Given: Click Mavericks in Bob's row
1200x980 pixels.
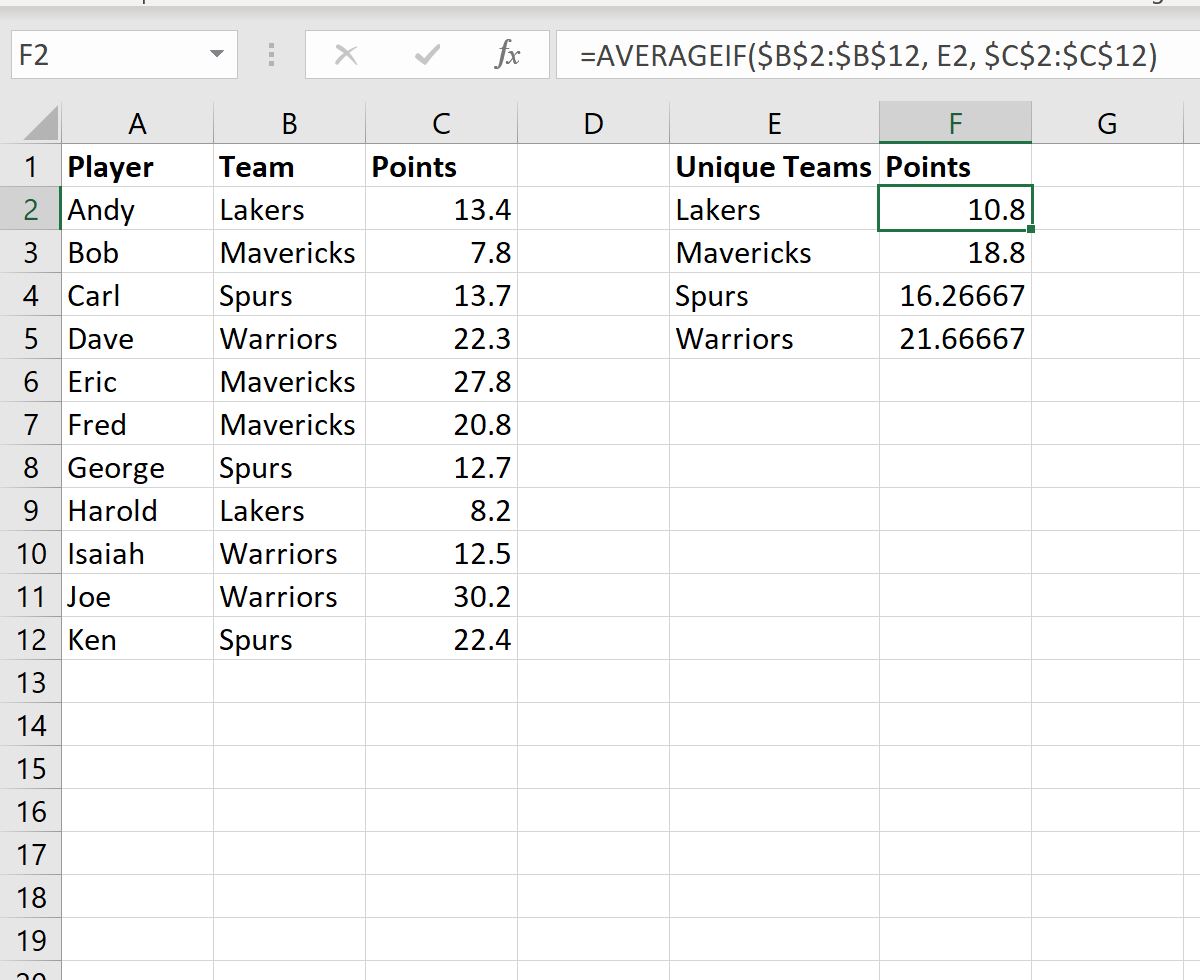Looking at the screenshot, I should [x=289, y=253].
